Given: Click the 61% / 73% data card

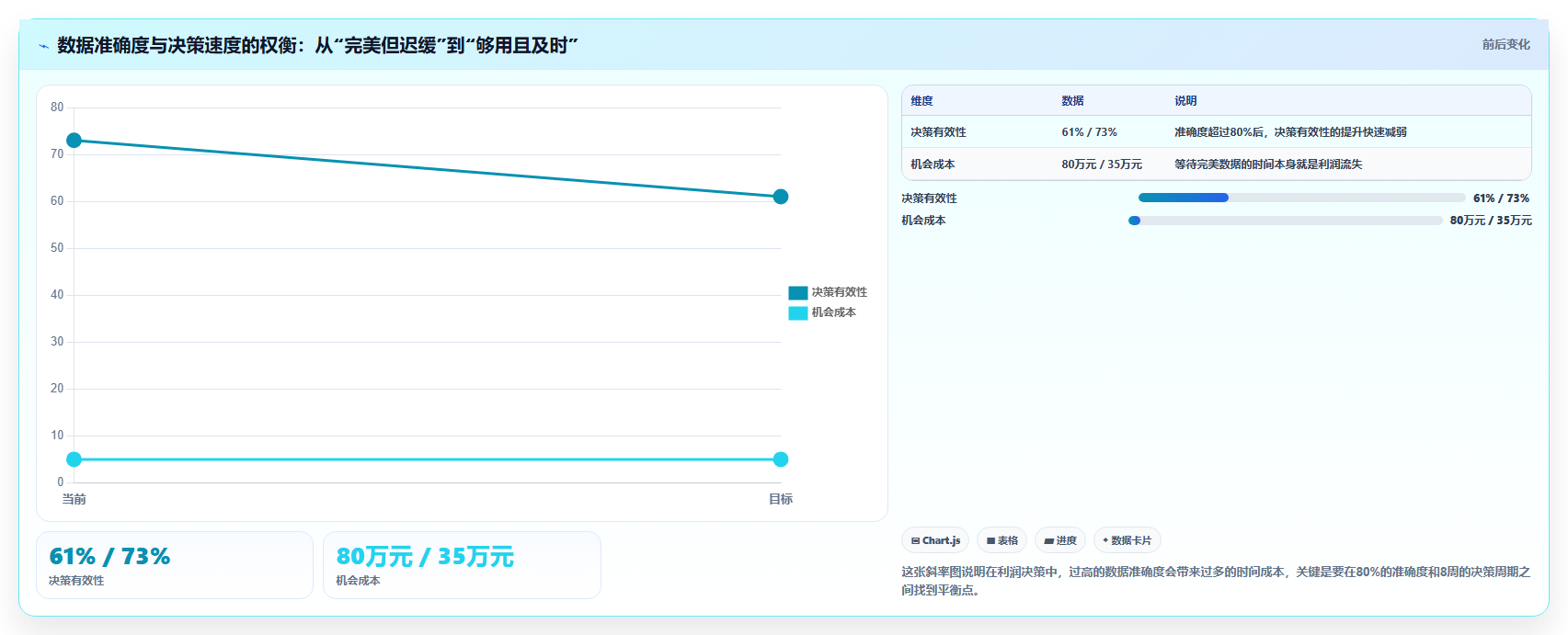Looking at the screenshot, I should pos(175,565).
